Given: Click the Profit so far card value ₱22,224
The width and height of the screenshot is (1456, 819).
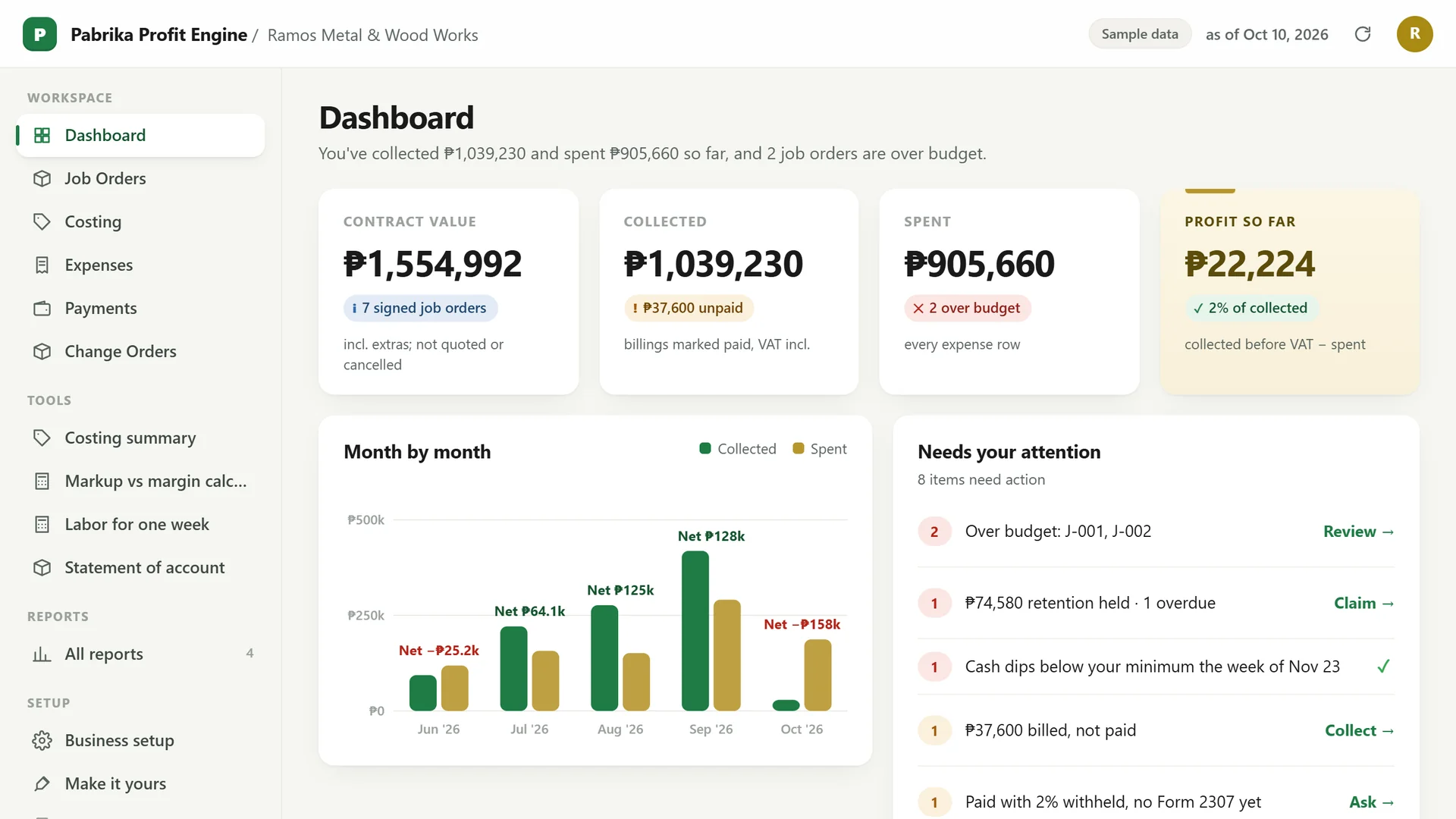Looking at the screenshot, I should pos(1249,264).
